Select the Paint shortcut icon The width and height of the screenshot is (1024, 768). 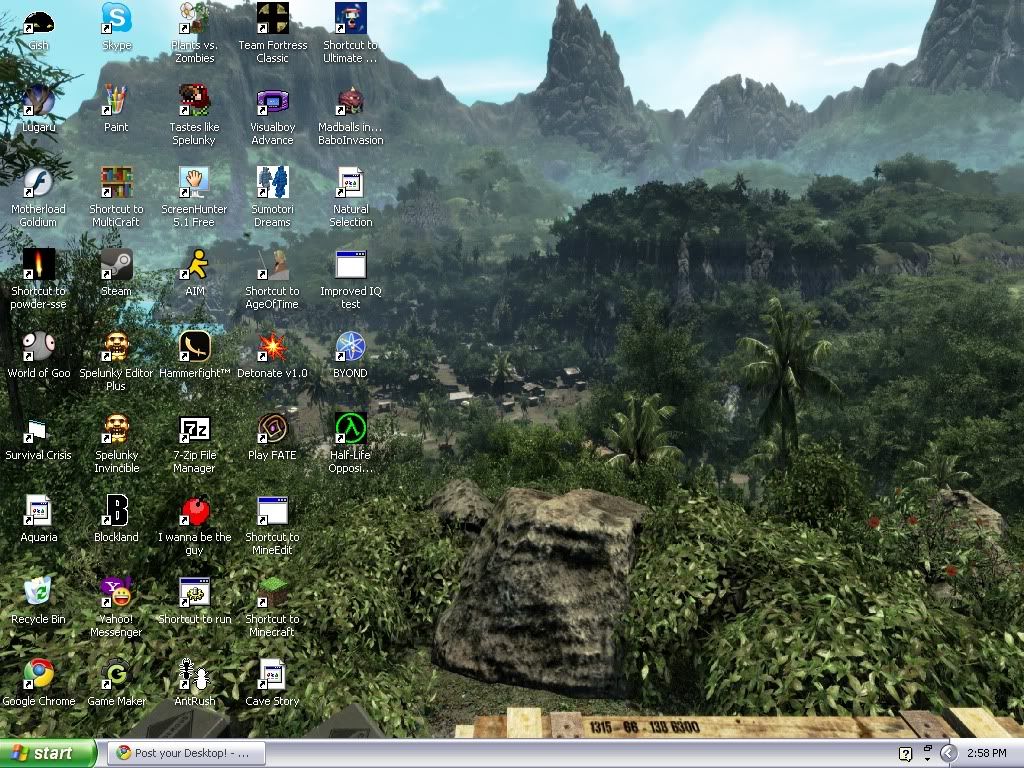116,101
